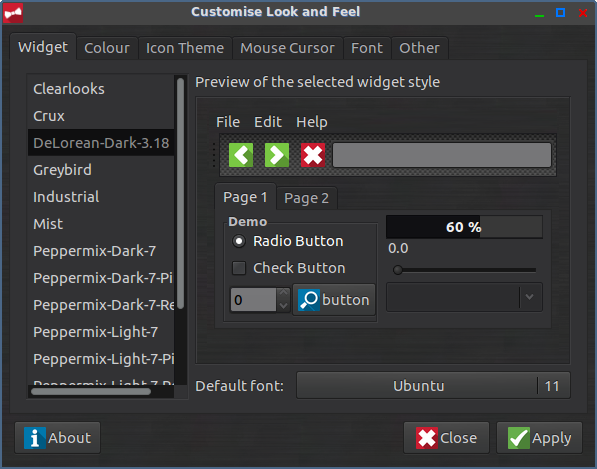Open the empty combo box dropdown
597x469 pixels.
[x=464, y=297]
